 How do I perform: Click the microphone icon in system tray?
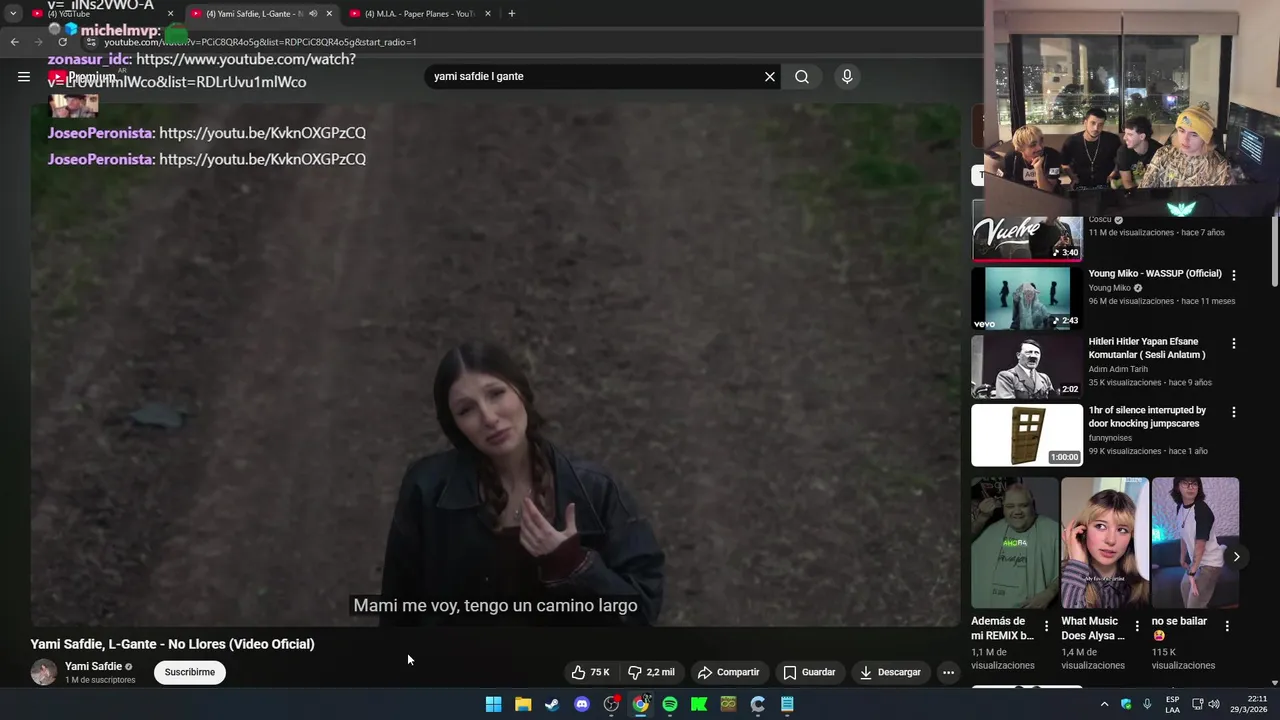click(x=1147, y=704)
